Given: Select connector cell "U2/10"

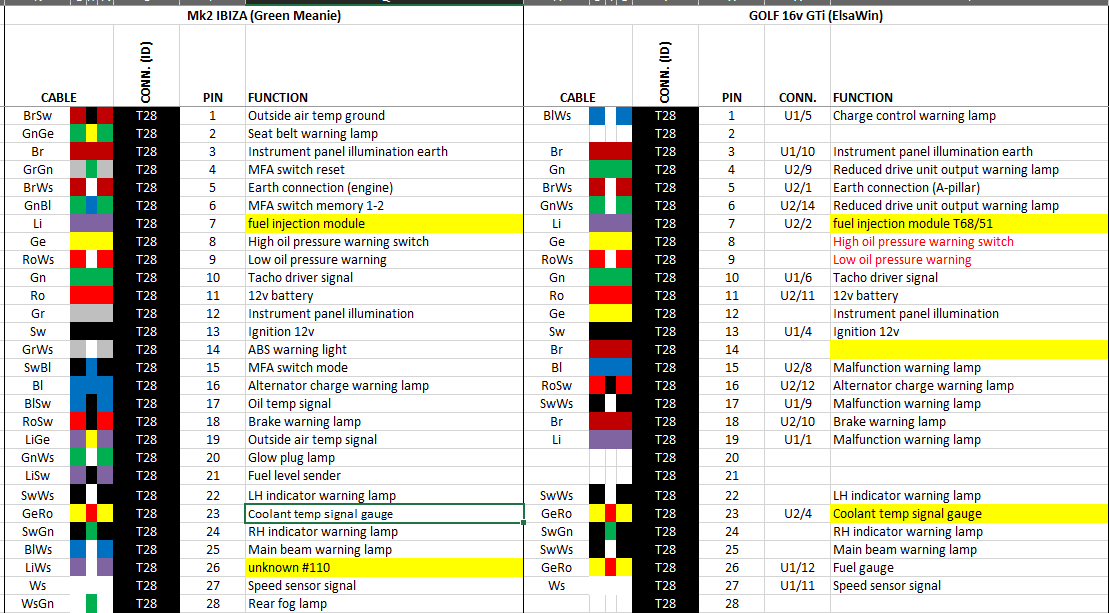Looking at the screenshot, I should [x=798, y=421].
